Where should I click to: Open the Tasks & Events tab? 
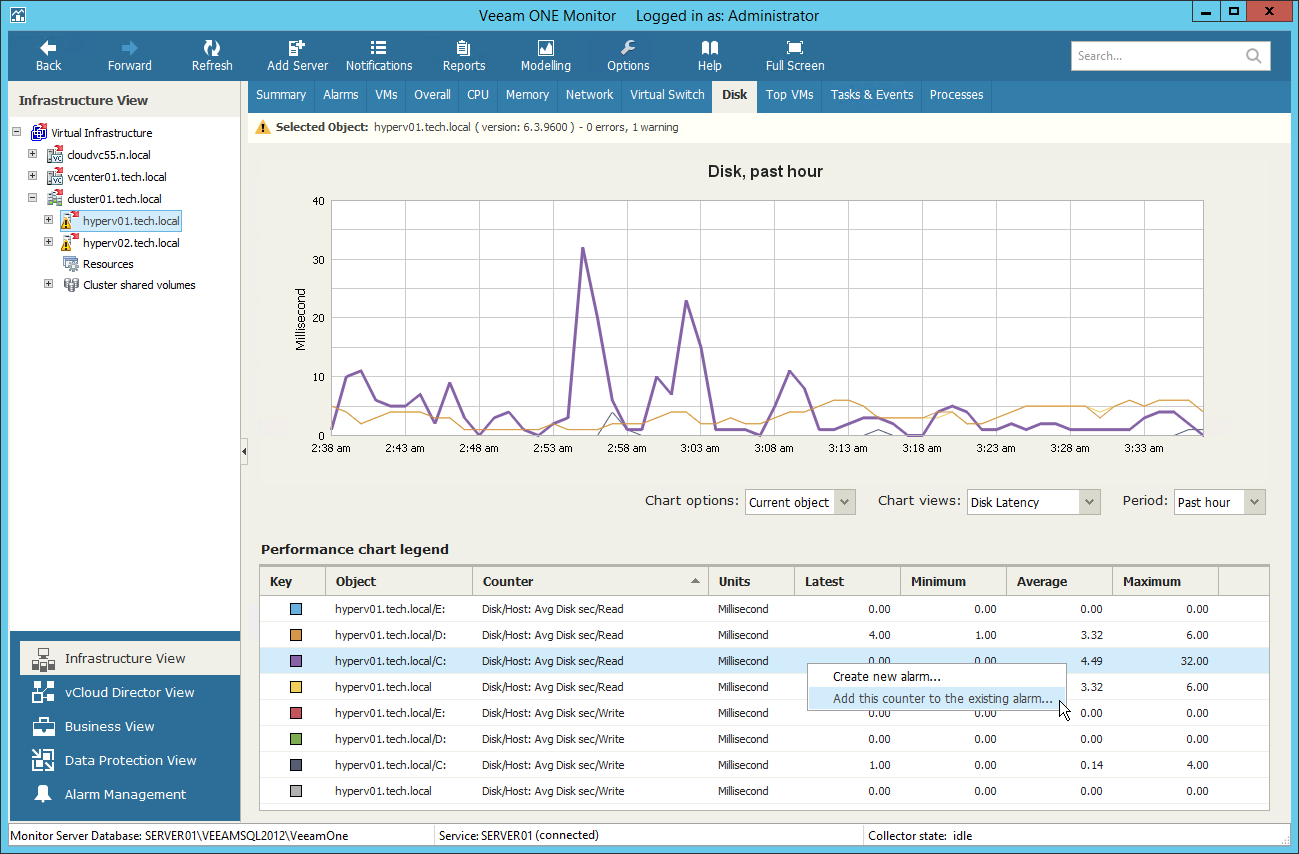click(x=872, y=95)
